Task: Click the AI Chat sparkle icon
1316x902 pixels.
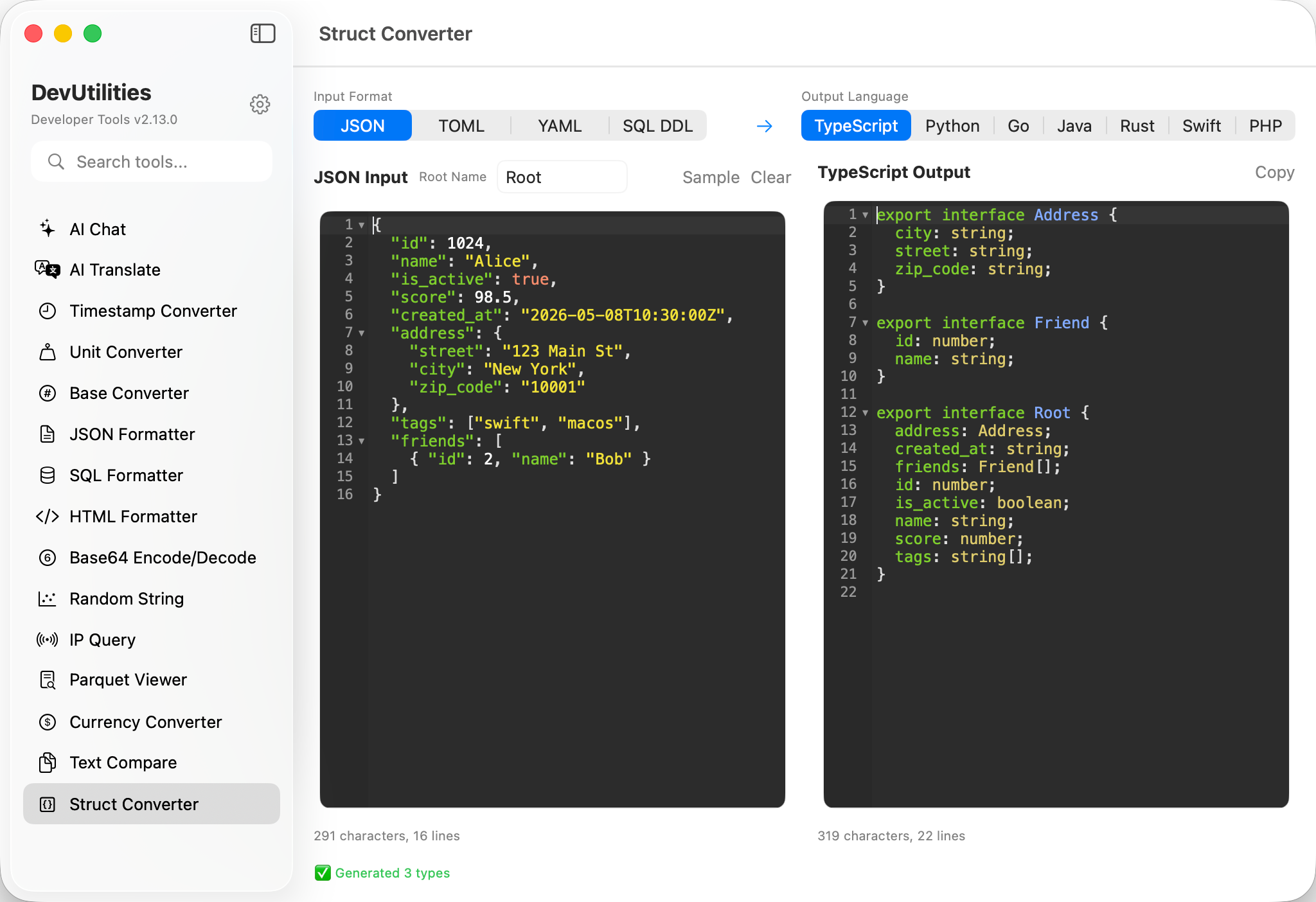Action: pos(48,229)
